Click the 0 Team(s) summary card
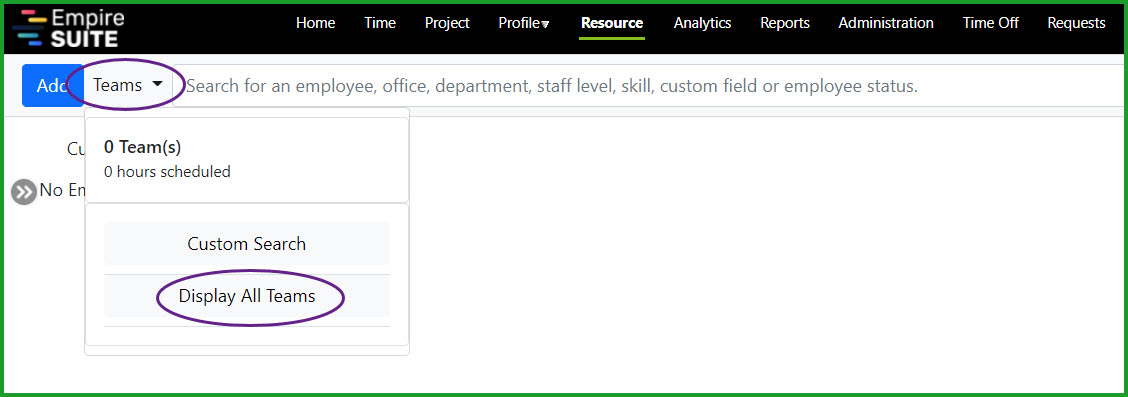Viewport: 1128px width, 397px height. 247,160
